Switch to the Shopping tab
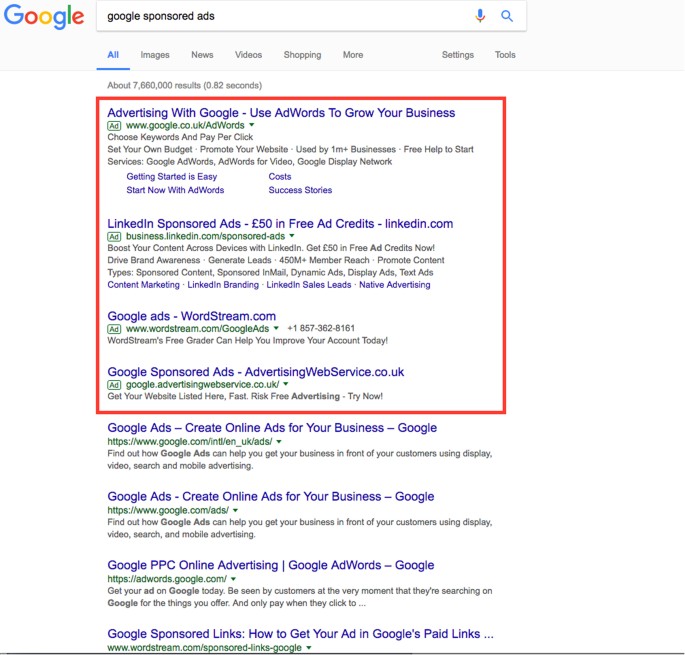685x655 pixels. coord(302,55)
